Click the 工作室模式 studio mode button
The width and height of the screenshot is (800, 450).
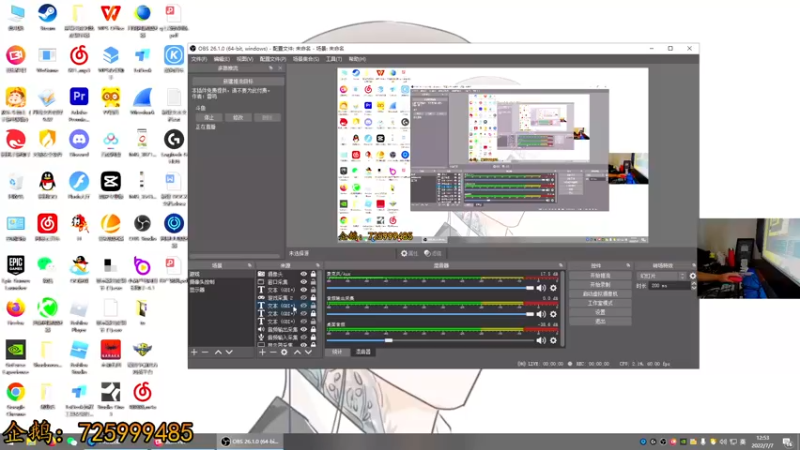[x=600, y=303]
